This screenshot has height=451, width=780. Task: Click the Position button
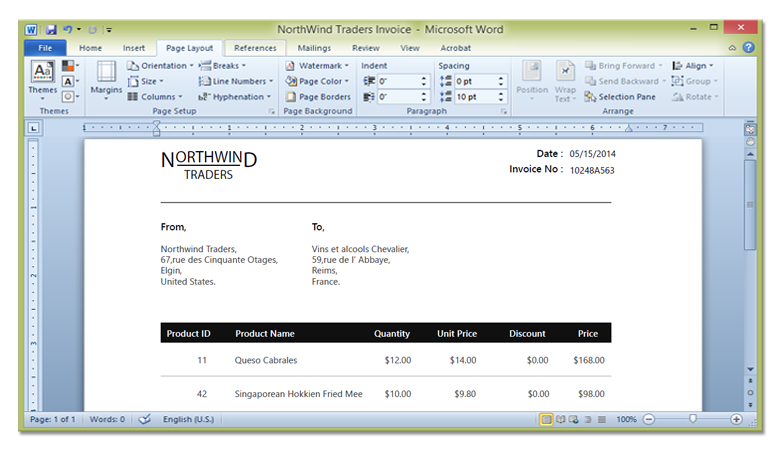pyautogui.click(x=532, y=81)
